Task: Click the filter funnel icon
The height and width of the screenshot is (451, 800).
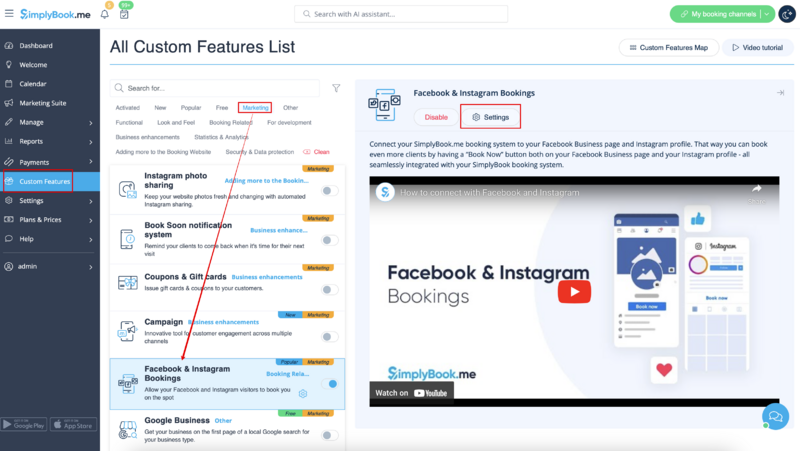Action: click(336, 88)
